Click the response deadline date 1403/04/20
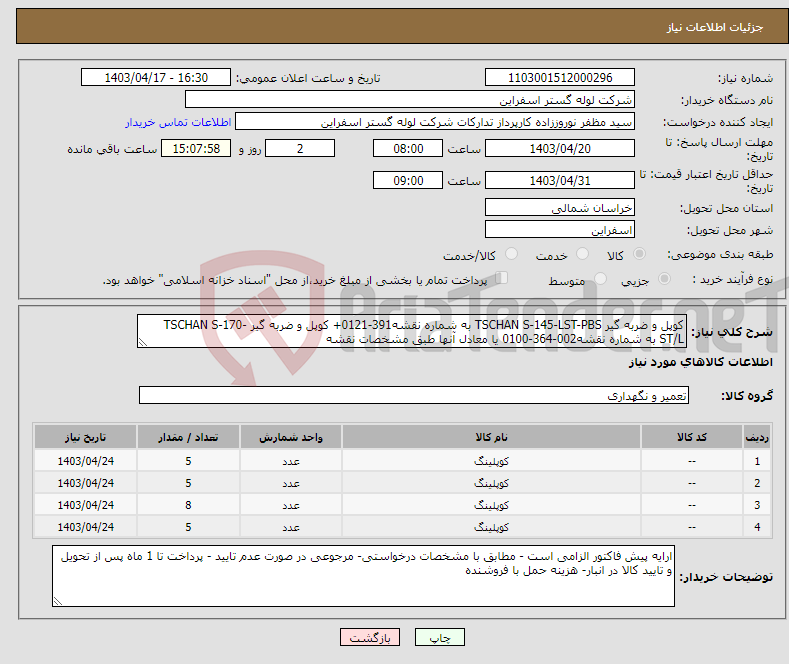 (560, 148)
